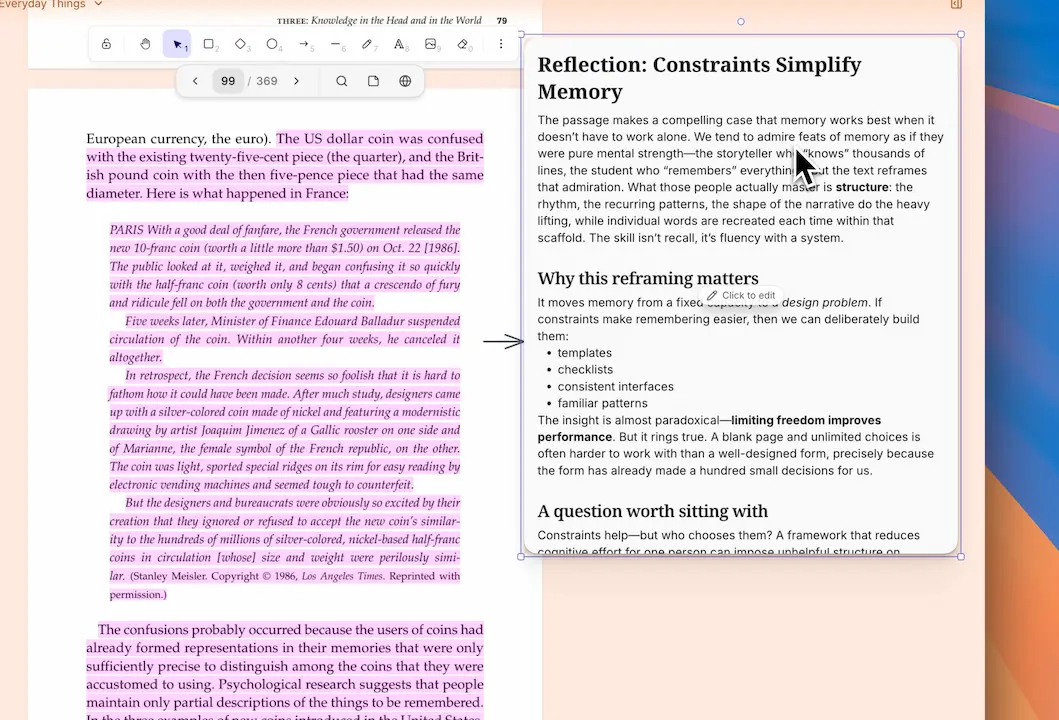Select the Ellipse shape tool
1059x720 pixels.
pyautogui.click(x=272, y=44)
